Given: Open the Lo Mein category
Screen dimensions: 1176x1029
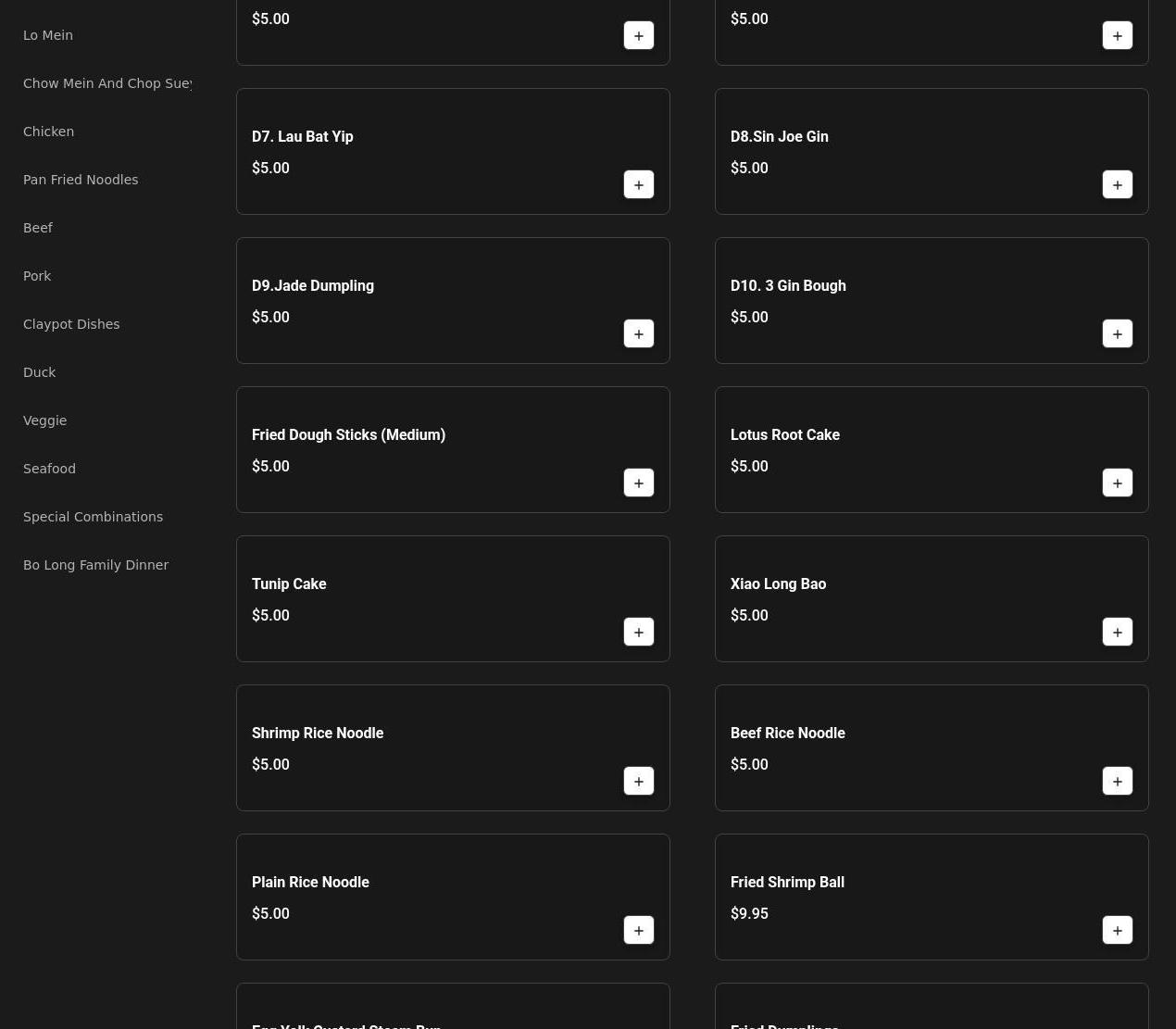Looking at the screenshot, I should 48,35.
